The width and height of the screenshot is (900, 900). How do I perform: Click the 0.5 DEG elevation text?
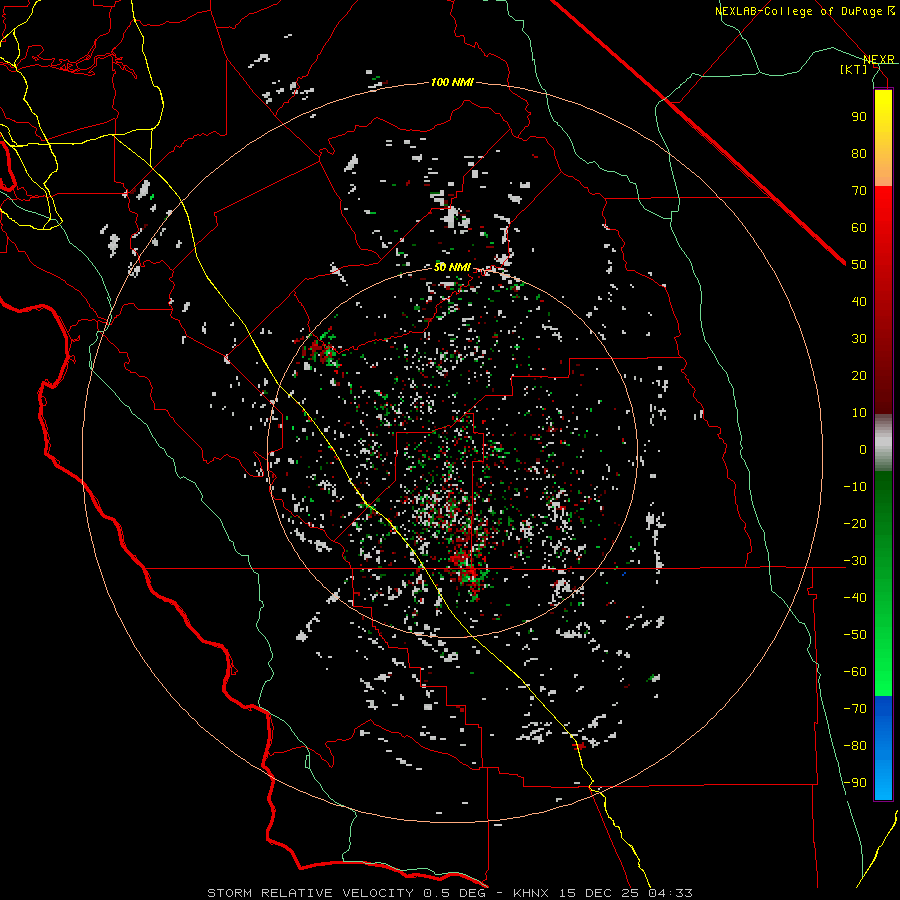pos(455,893)
